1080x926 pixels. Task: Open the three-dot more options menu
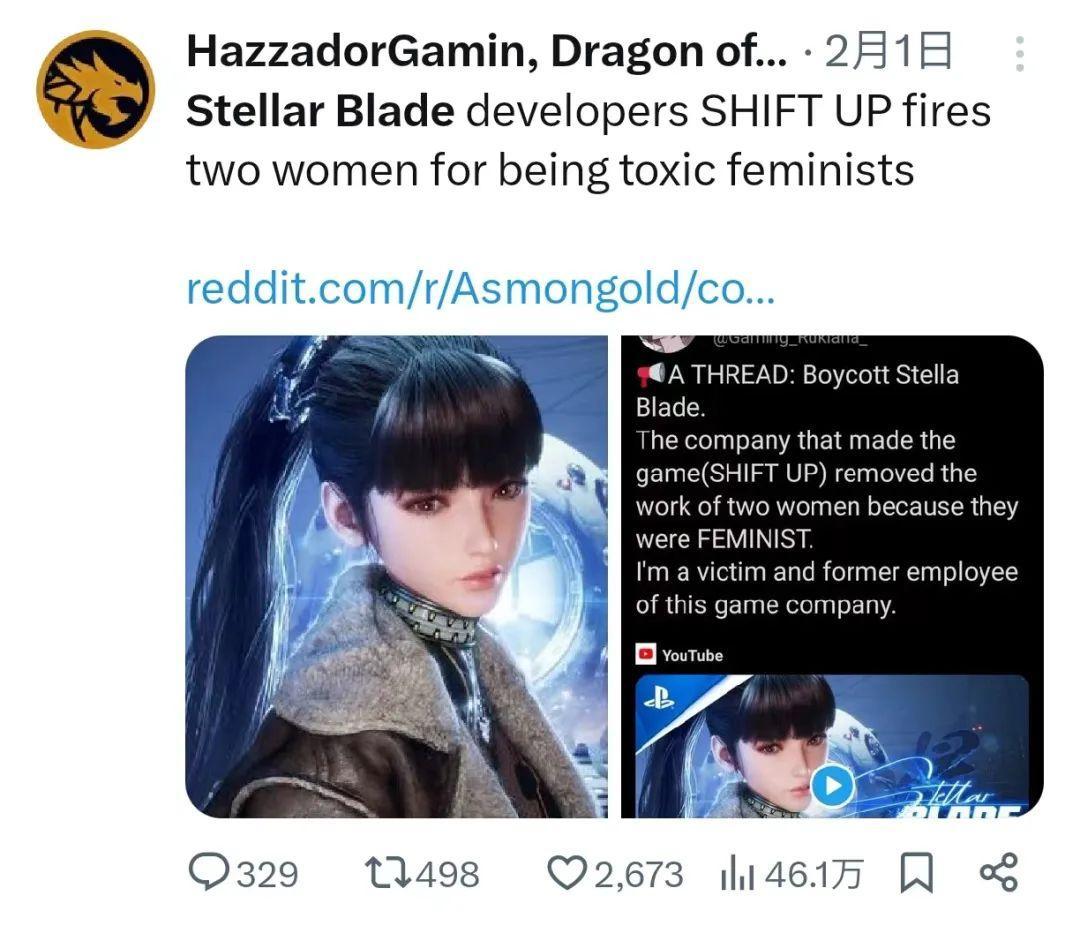[x=1019, y=54]
